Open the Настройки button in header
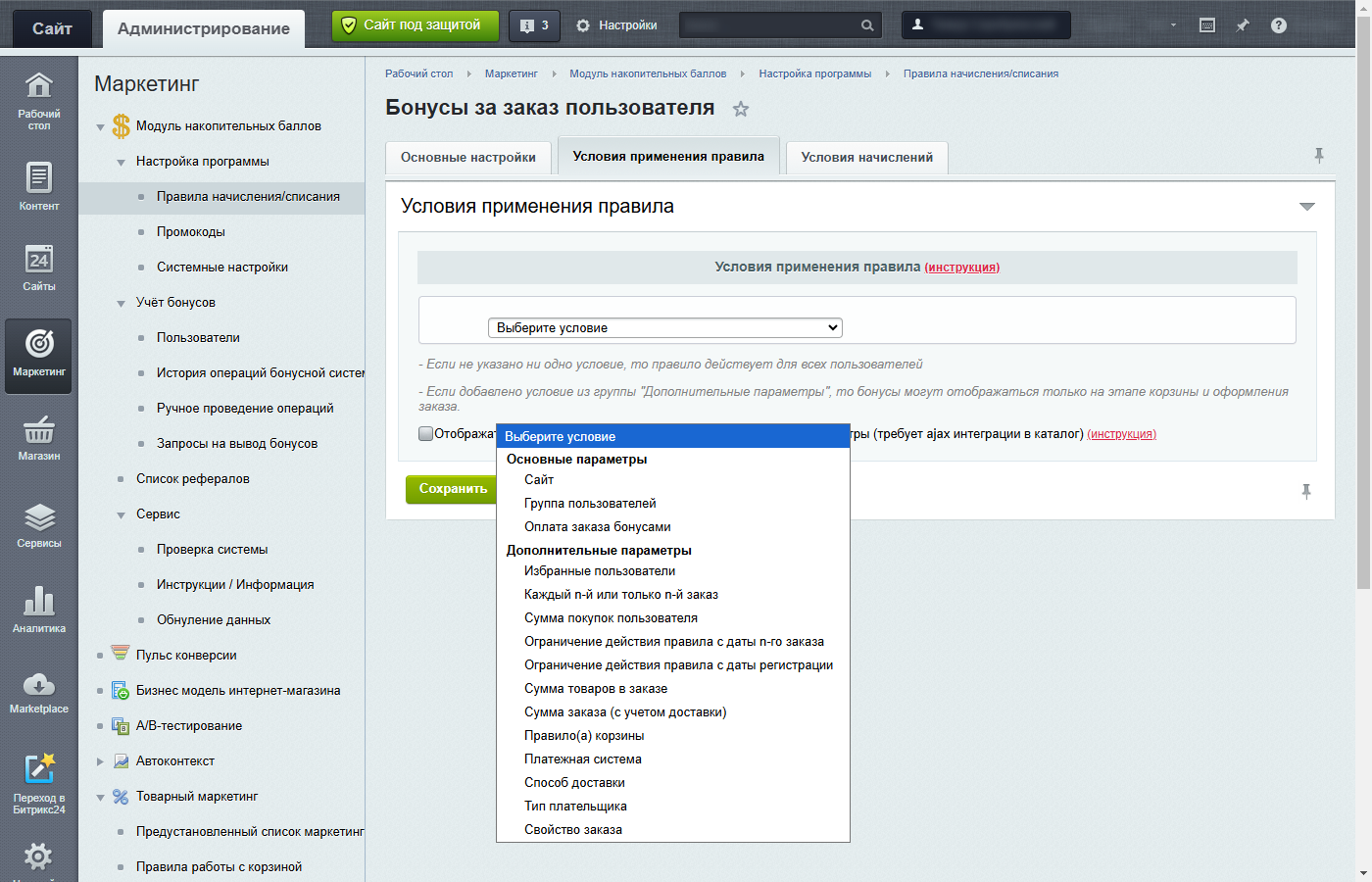The width and height of the screenshot is (1372, 882). (616, 25)
